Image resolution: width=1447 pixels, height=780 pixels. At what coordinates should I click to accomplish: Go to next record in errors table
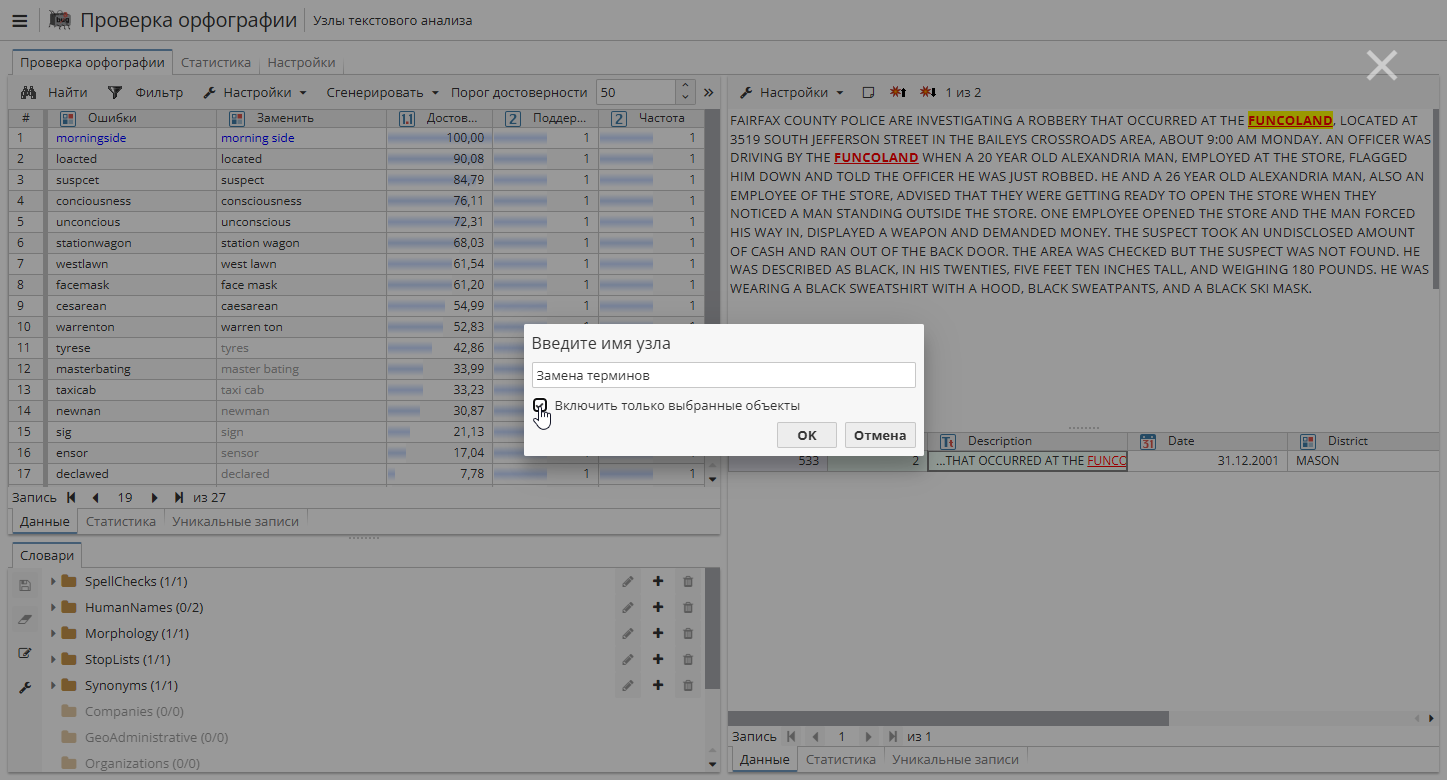coord(155,497)
